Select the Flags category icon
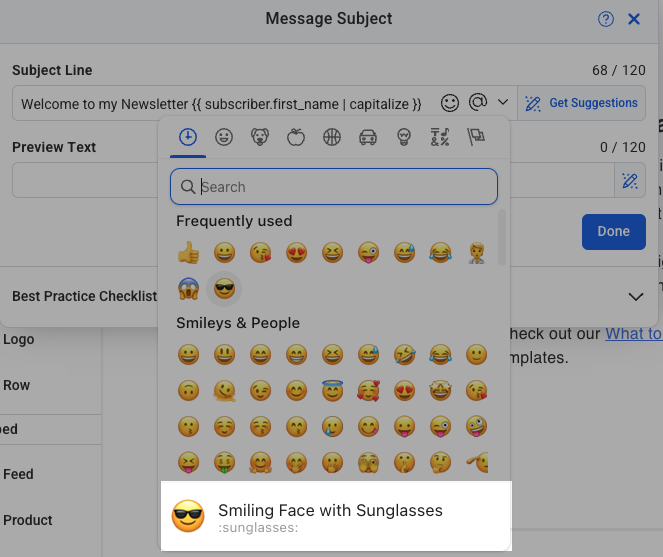Image resolution: width=663 pixels, height=557 pixels. pyautogui.click(x=476, y=138)
